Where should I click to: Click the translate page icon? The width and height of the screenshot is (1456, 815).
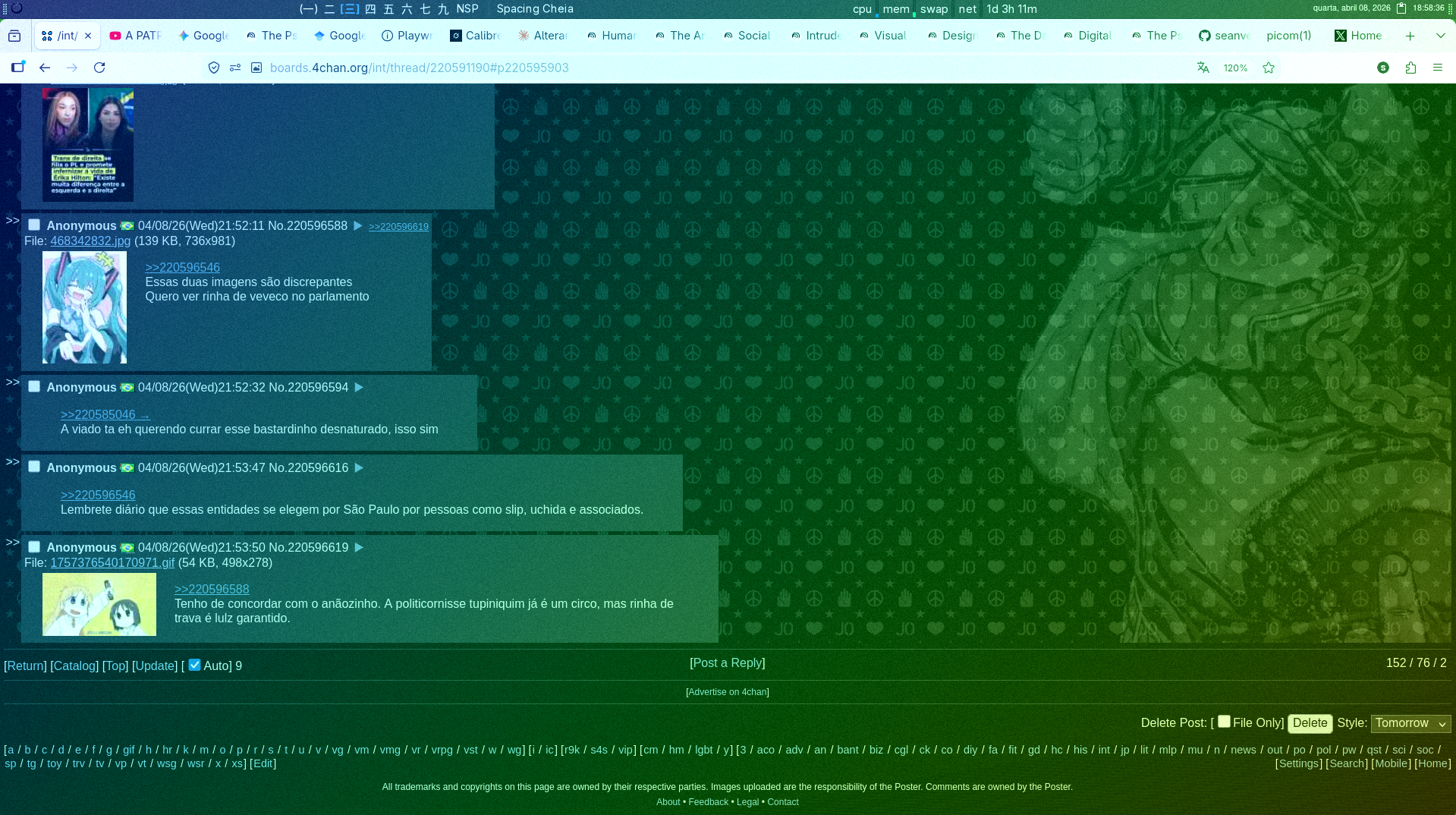click(x=1203, y=68)
